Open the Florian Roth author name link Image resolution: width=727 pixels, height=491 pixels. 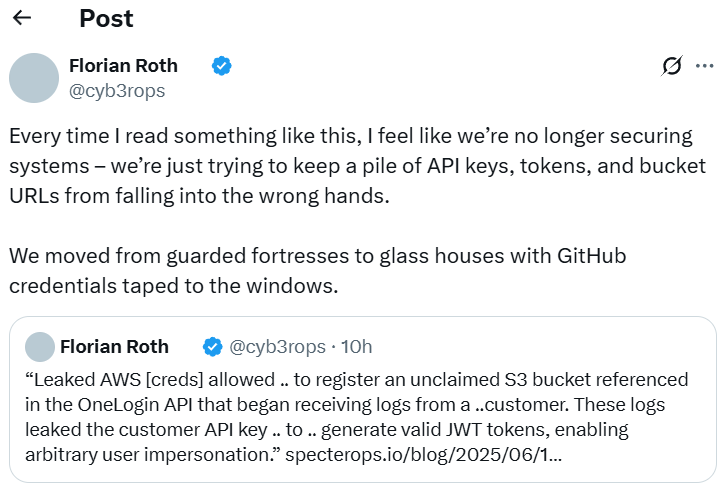pyautogui.click(x=123, y=66)
